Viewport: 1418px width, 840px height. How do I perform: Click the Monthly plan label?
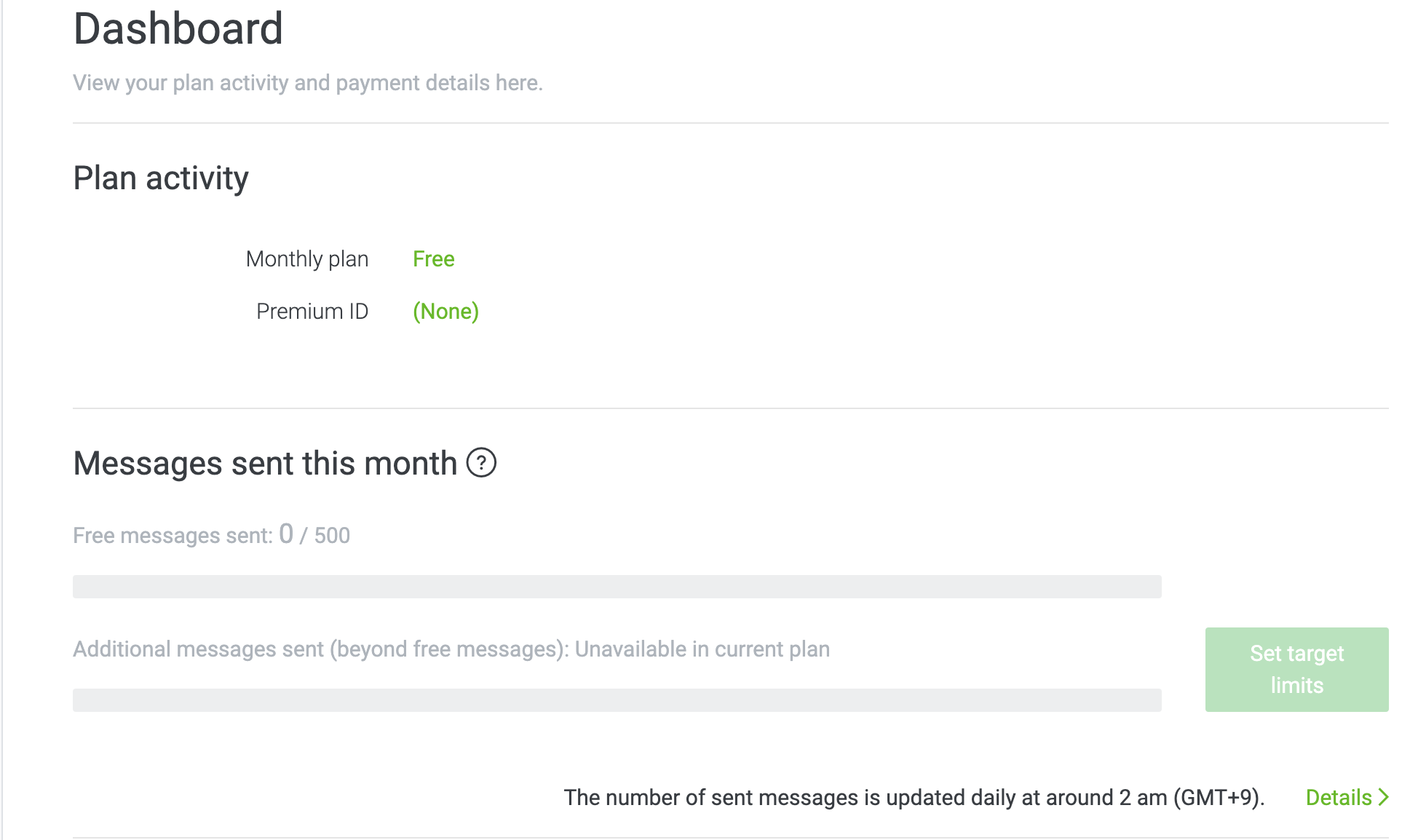[306, 259]
